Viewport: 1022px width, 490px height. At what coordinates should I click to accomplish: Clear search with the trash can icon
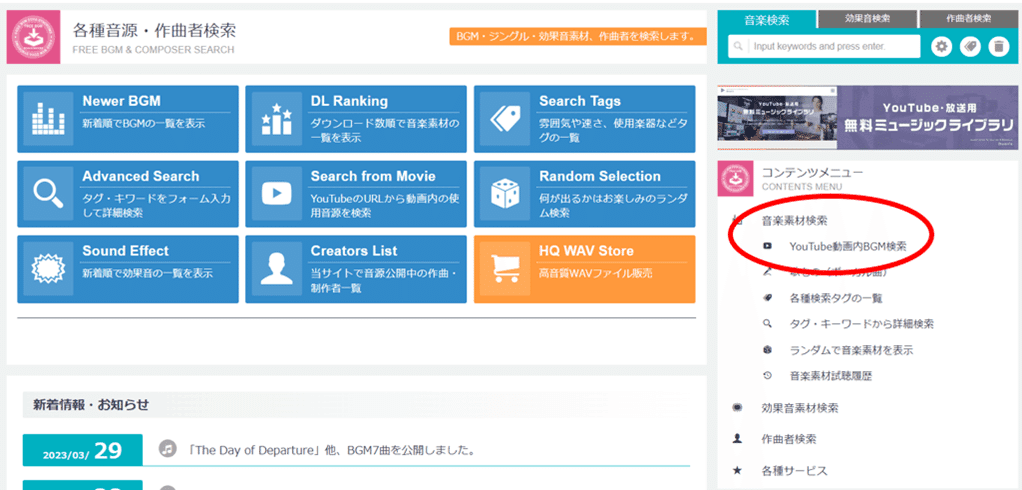[999, 47]
